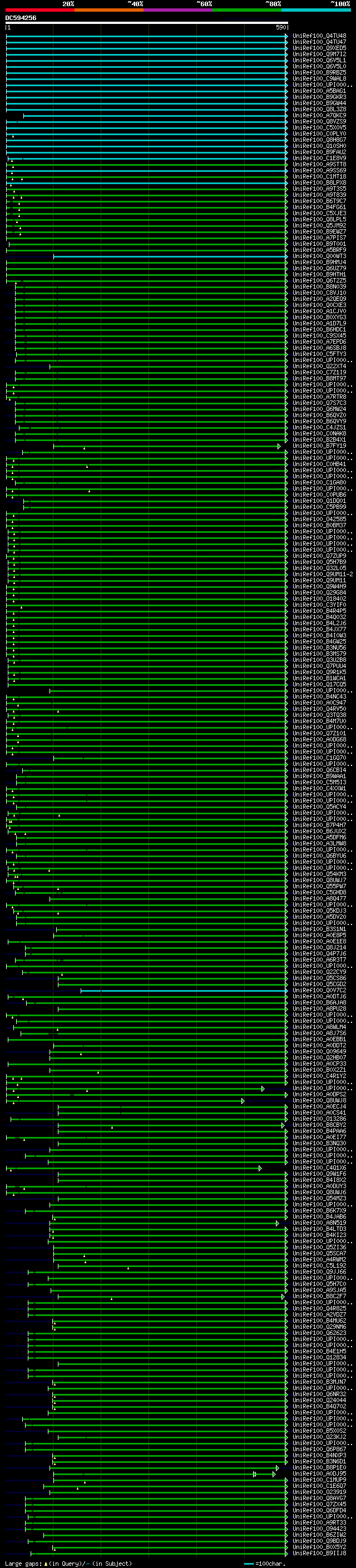The height and width of the screenshot is (1568, 356).
Task: Click hit name UniRef100_Q22XT4
Action: point(319,367)
